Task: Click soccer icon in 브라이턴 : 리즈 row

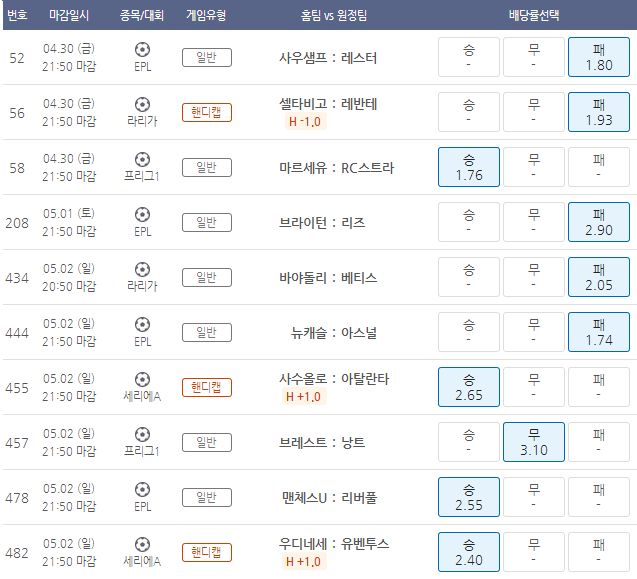Action: point(142,215)
